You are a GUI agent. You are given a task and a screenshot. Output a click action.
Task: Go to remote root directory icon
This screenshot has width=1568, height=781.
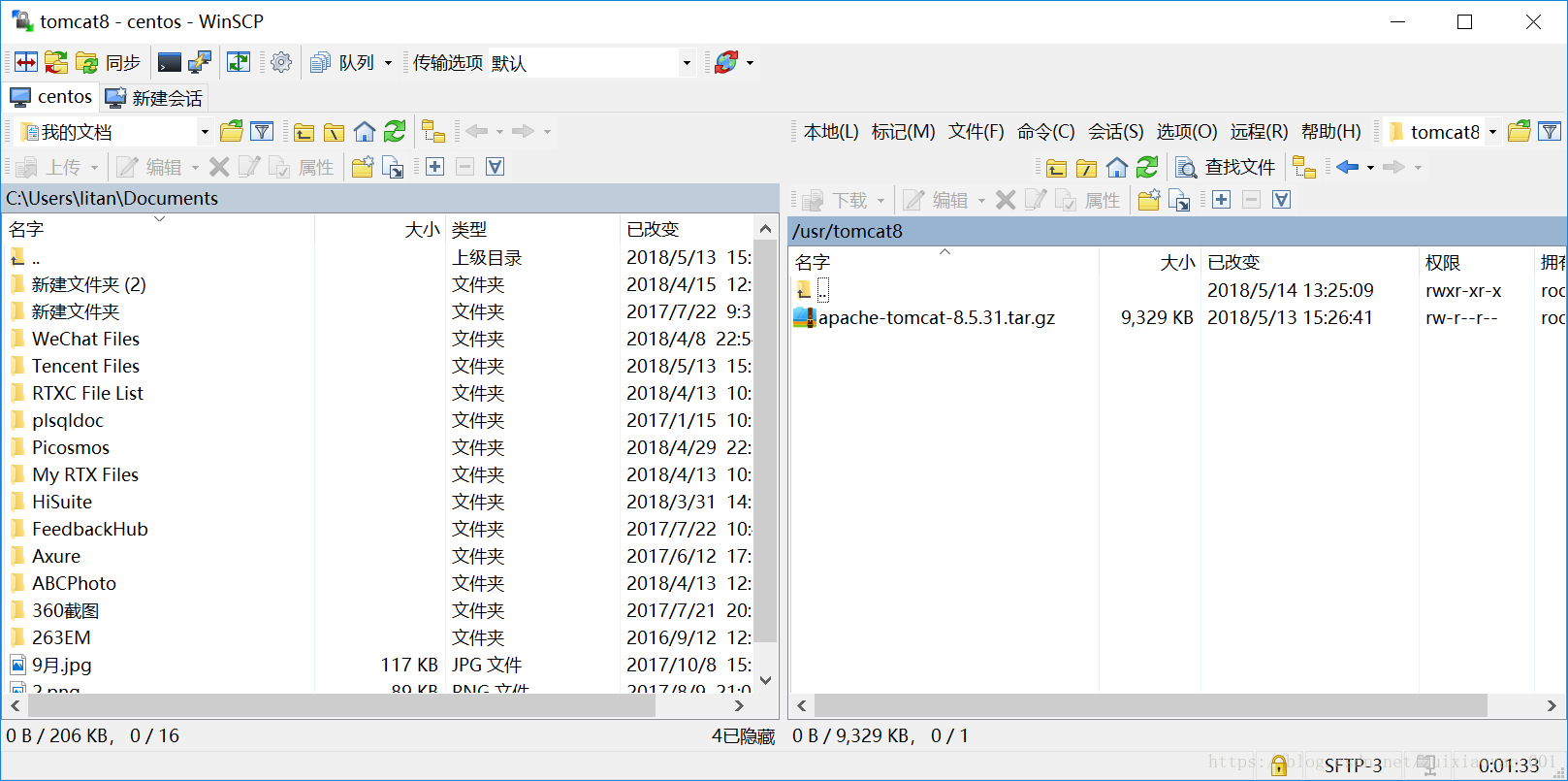(1086, 167)
